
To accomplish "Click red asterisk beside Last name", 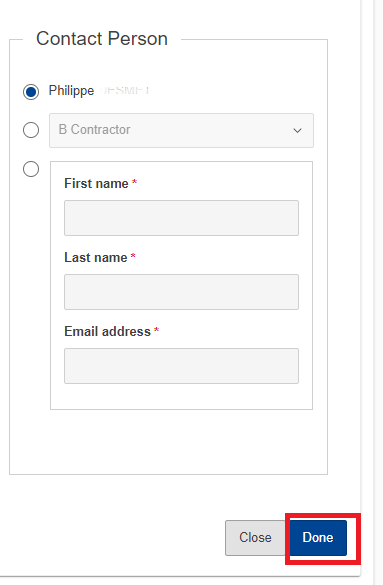I will pos(133,256).
